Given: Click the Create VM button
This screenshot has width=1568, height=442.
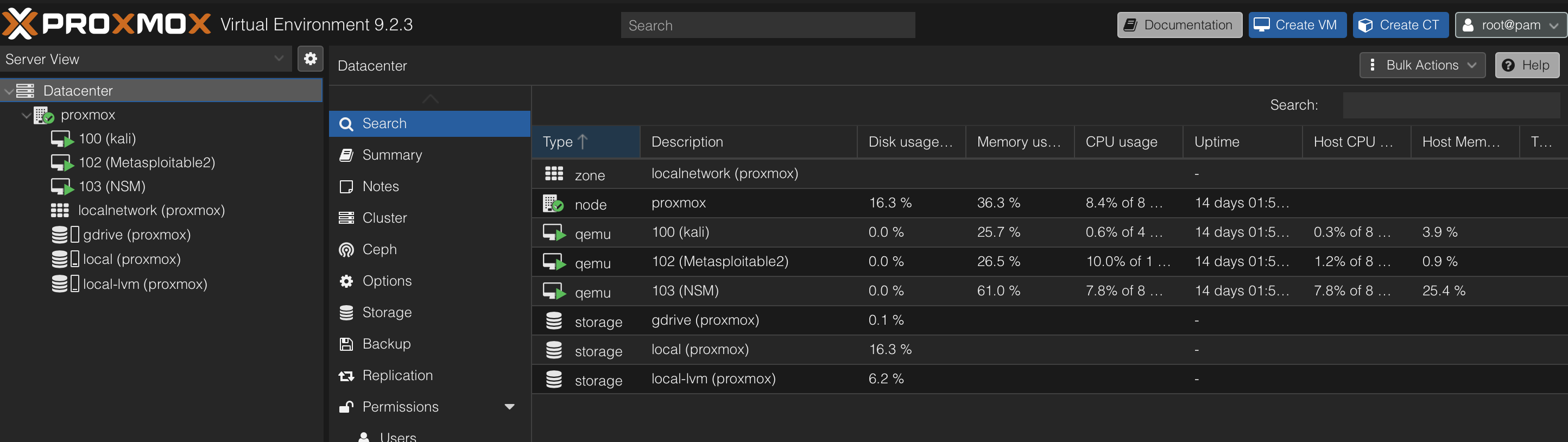Looking at the screenshot, I should [1297, 25].
